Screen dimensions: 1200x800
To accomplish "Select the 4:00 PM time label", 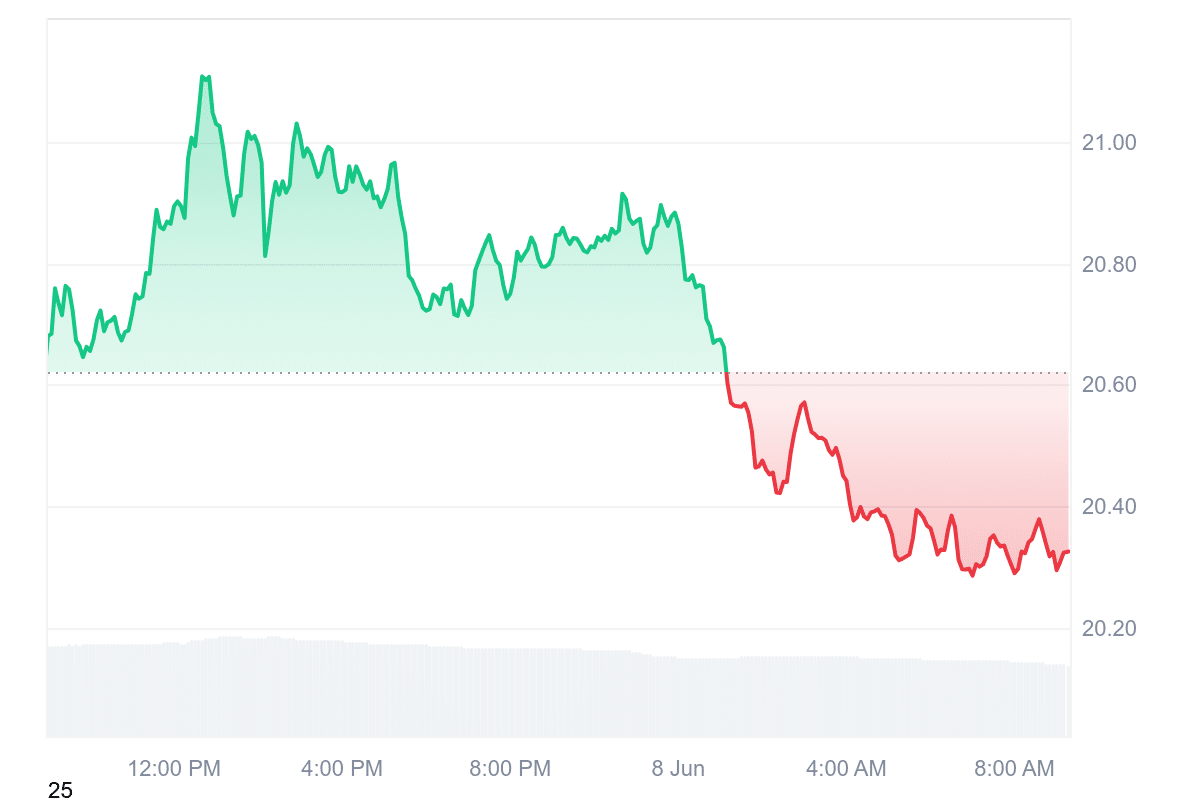I will 342,769.
